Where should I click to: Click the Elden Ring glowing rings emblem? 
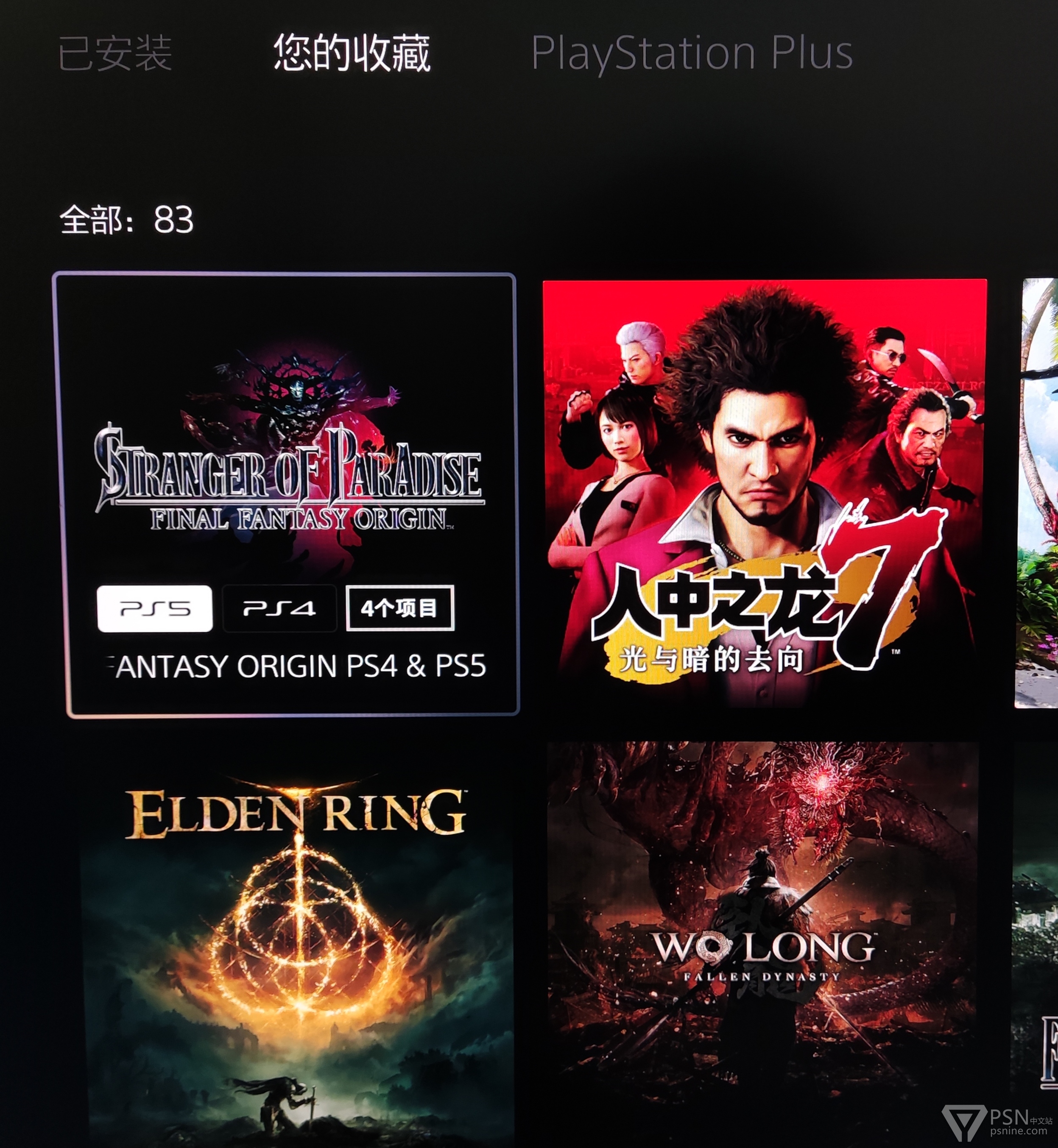299,944
